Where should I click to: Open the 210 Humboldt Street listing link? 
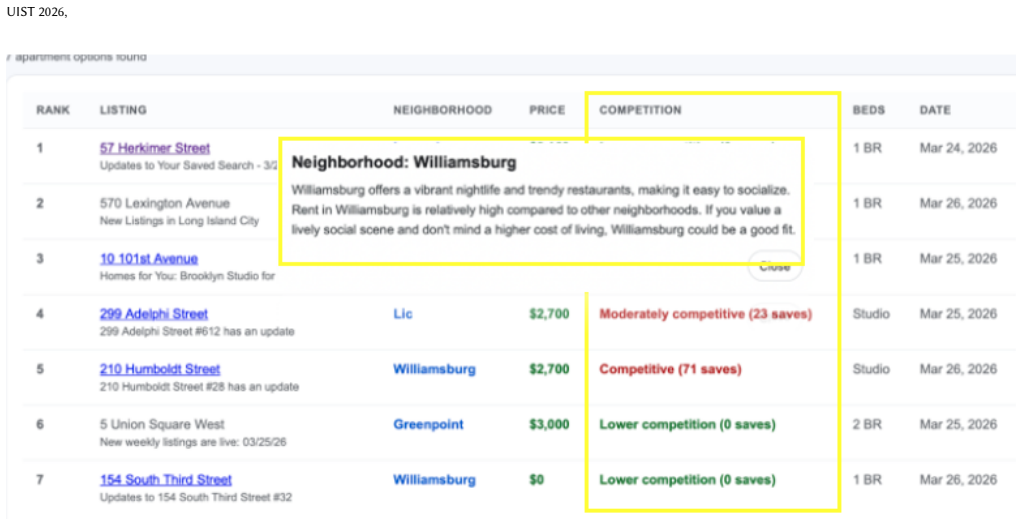click(x=160, y=369)
